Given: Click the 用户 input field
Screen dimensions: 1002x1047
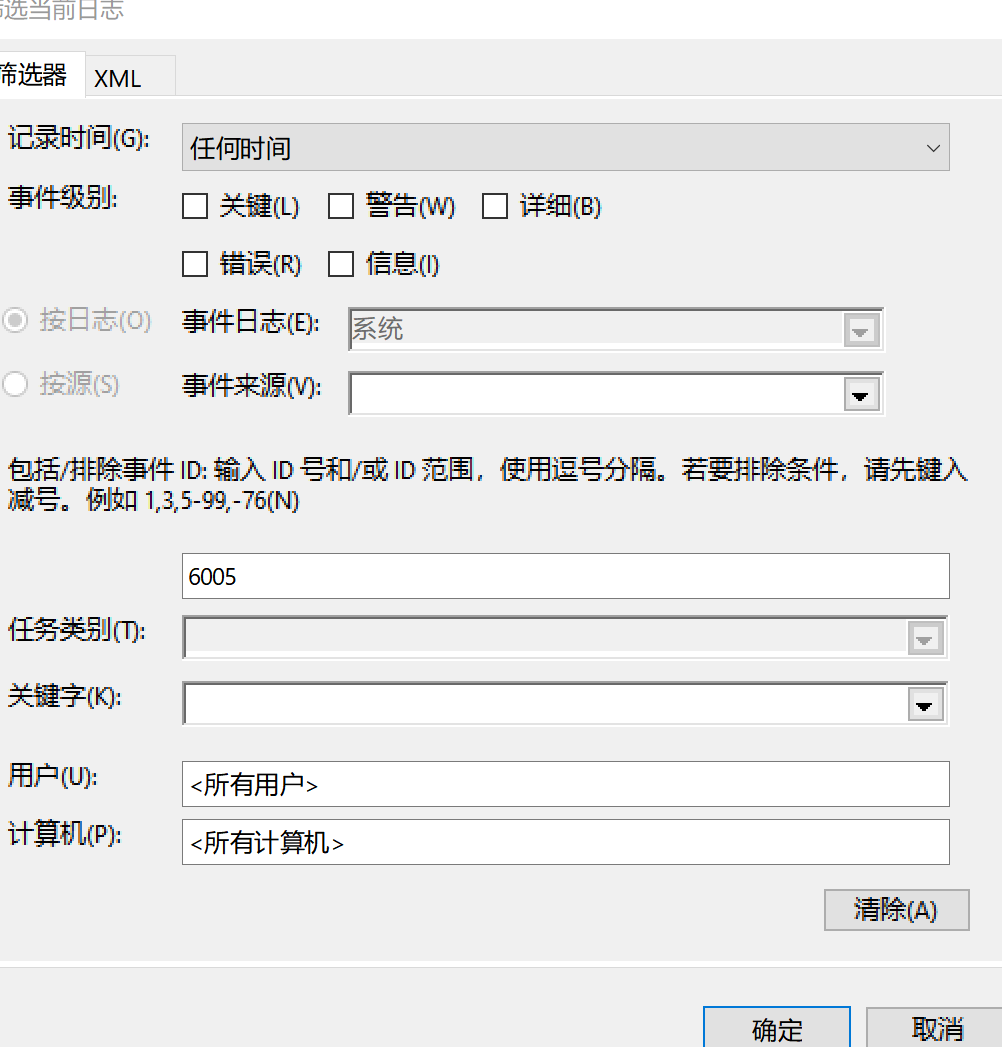Looking at the screenshot, I should pyautogui.click(x=565, y=784).
